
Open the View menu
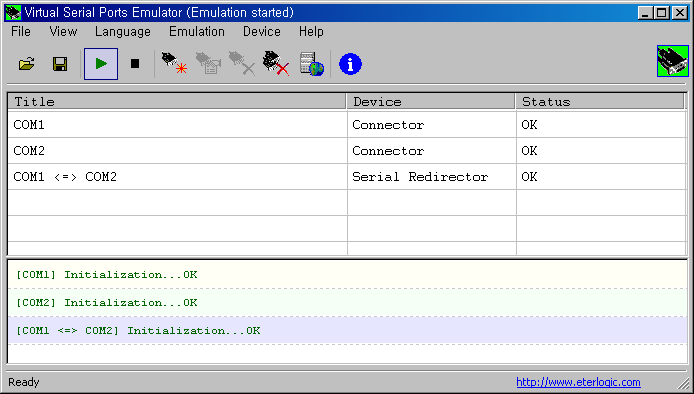(x=63, y=31)
